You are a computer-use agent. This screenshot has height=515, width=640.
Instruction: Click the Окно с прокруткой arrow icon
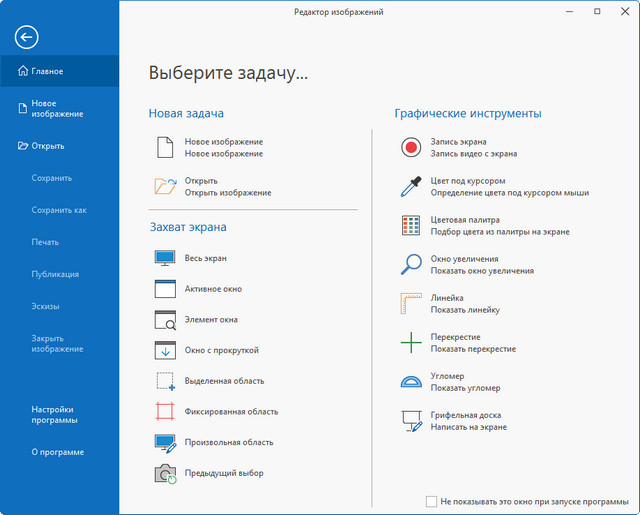[165, 350]
